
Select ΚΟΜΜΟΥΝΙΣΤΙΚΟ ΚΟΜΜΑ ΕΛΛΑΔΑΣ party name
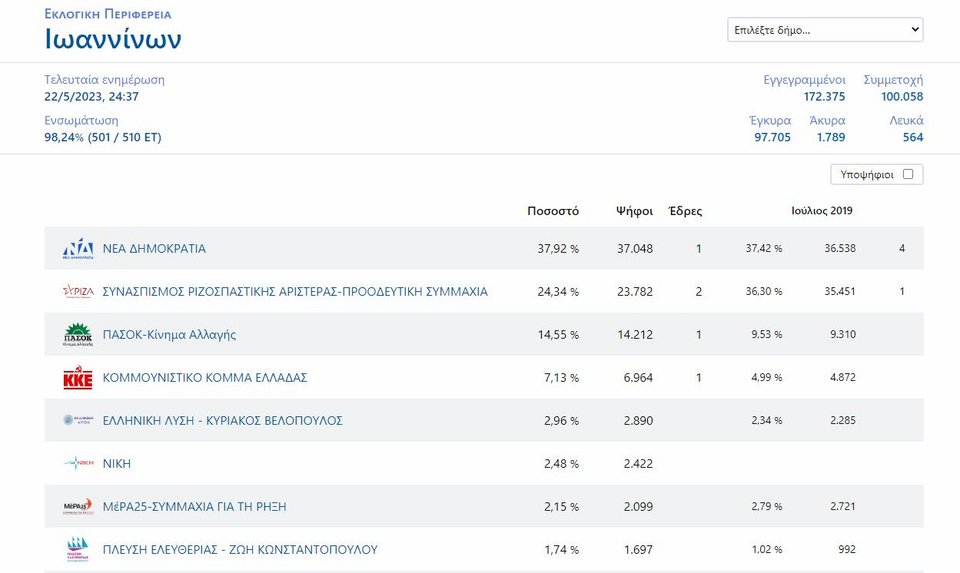(x=204, y=378)
